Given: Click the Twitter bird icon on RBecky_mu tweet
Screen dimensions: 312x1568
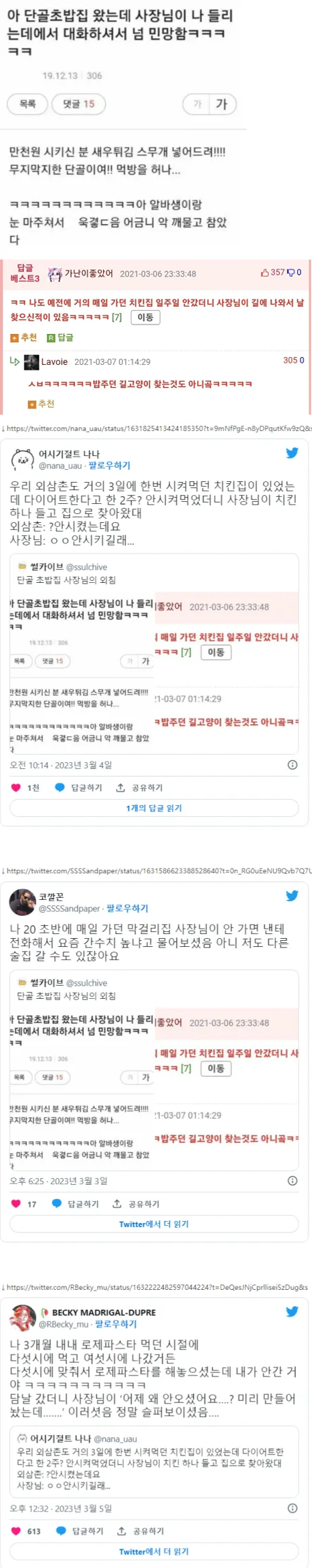Looking at the screenshot, I should pyautogui.click(x=292, y=1311).
